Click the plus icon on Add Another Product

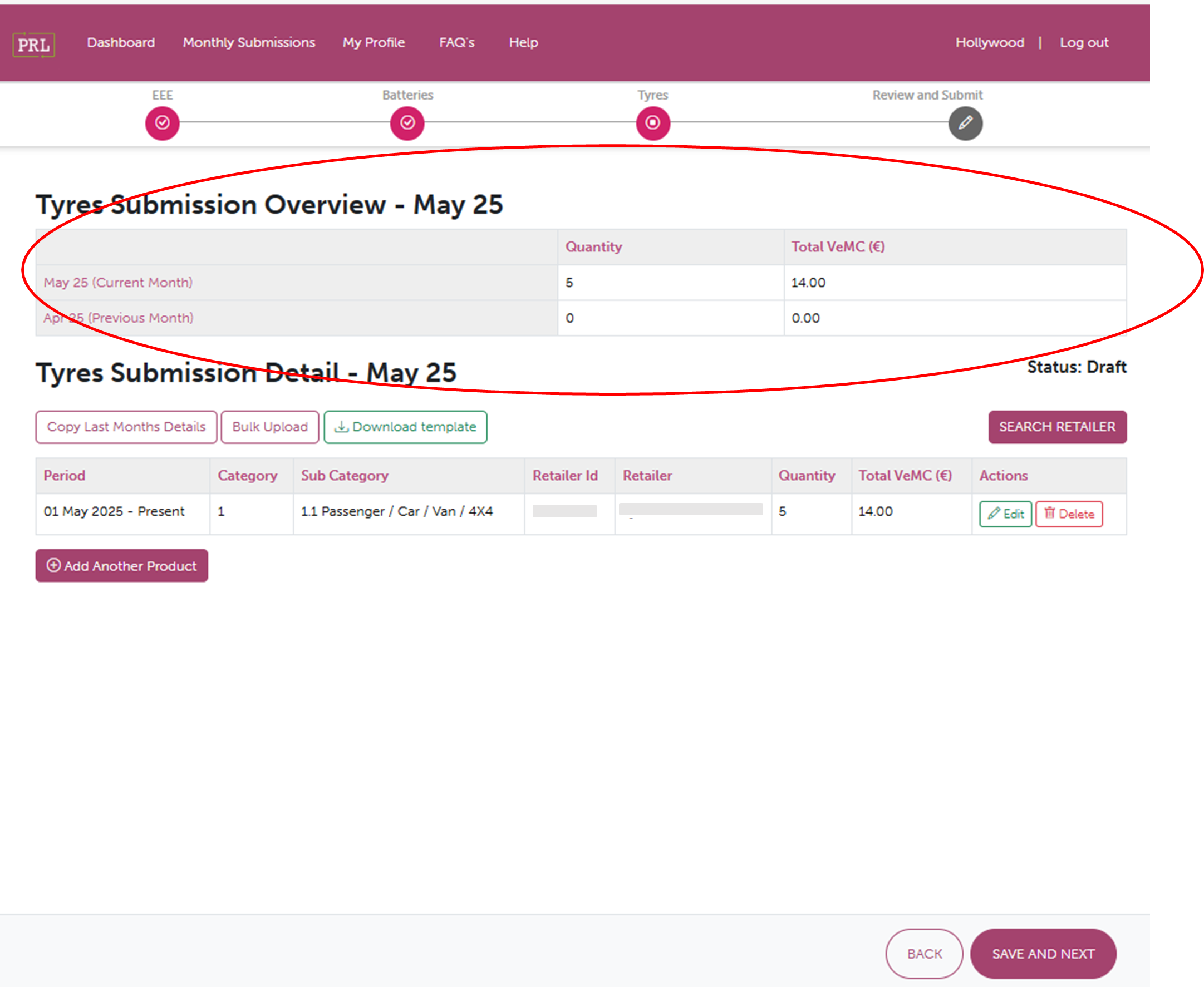[x=53, y=565]
